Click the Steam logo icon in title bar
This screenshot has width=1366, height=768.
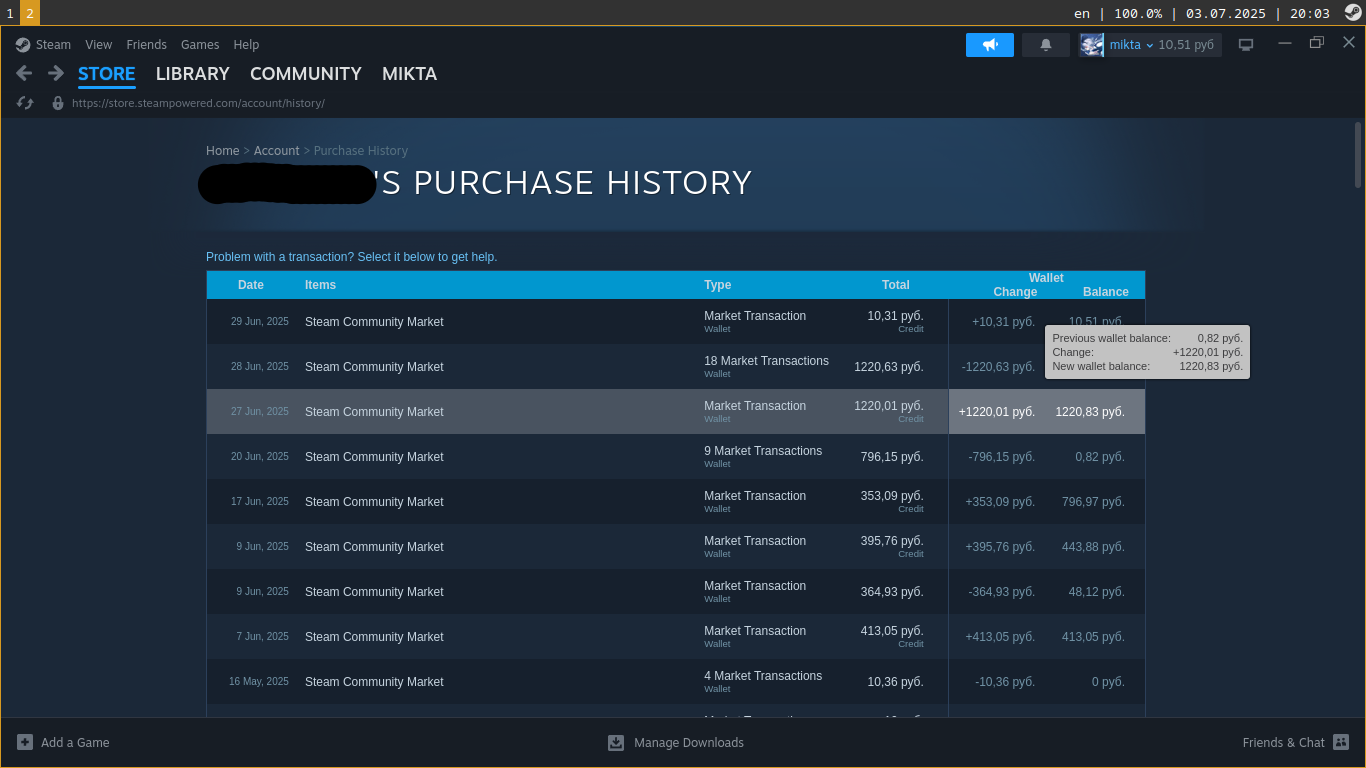23,44
